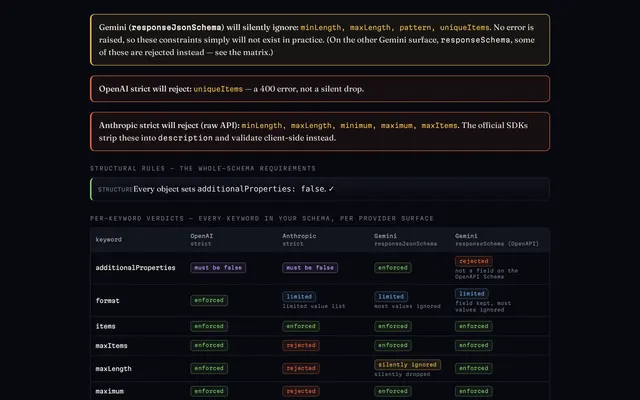Select the maxLength keyword row label
Screen dimensions: 640x400
[113, 369]
